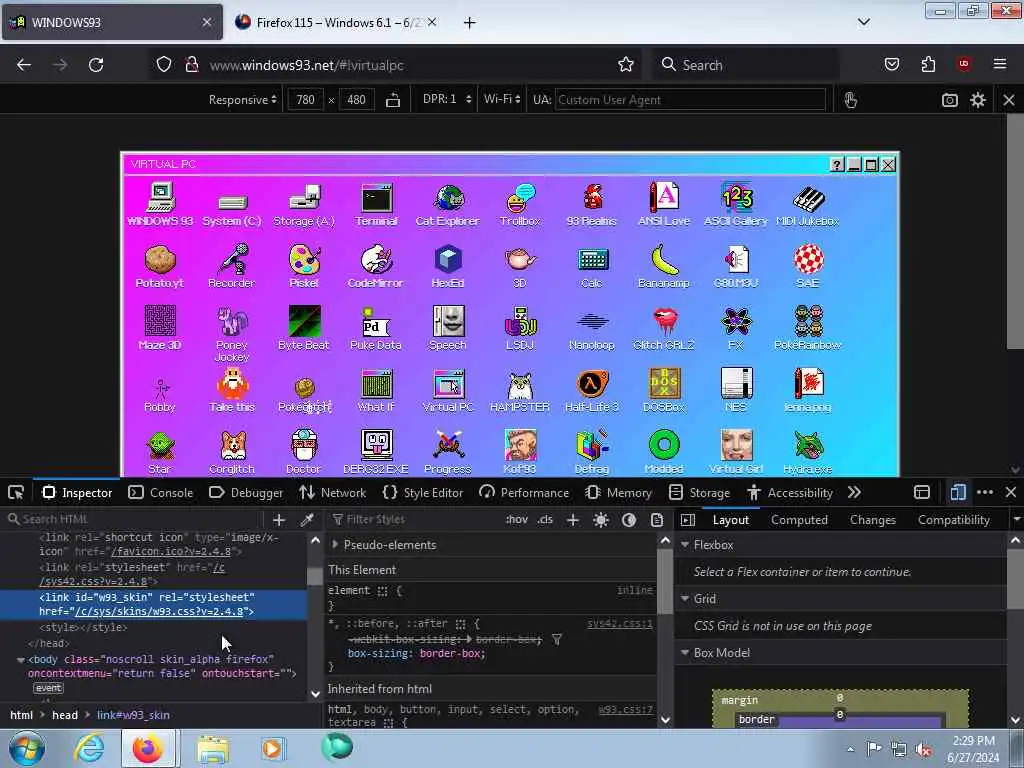The width and height of the screenshot is (1024, 768).
Task: Open the CodeMirror icon
Action: [376, 266]
